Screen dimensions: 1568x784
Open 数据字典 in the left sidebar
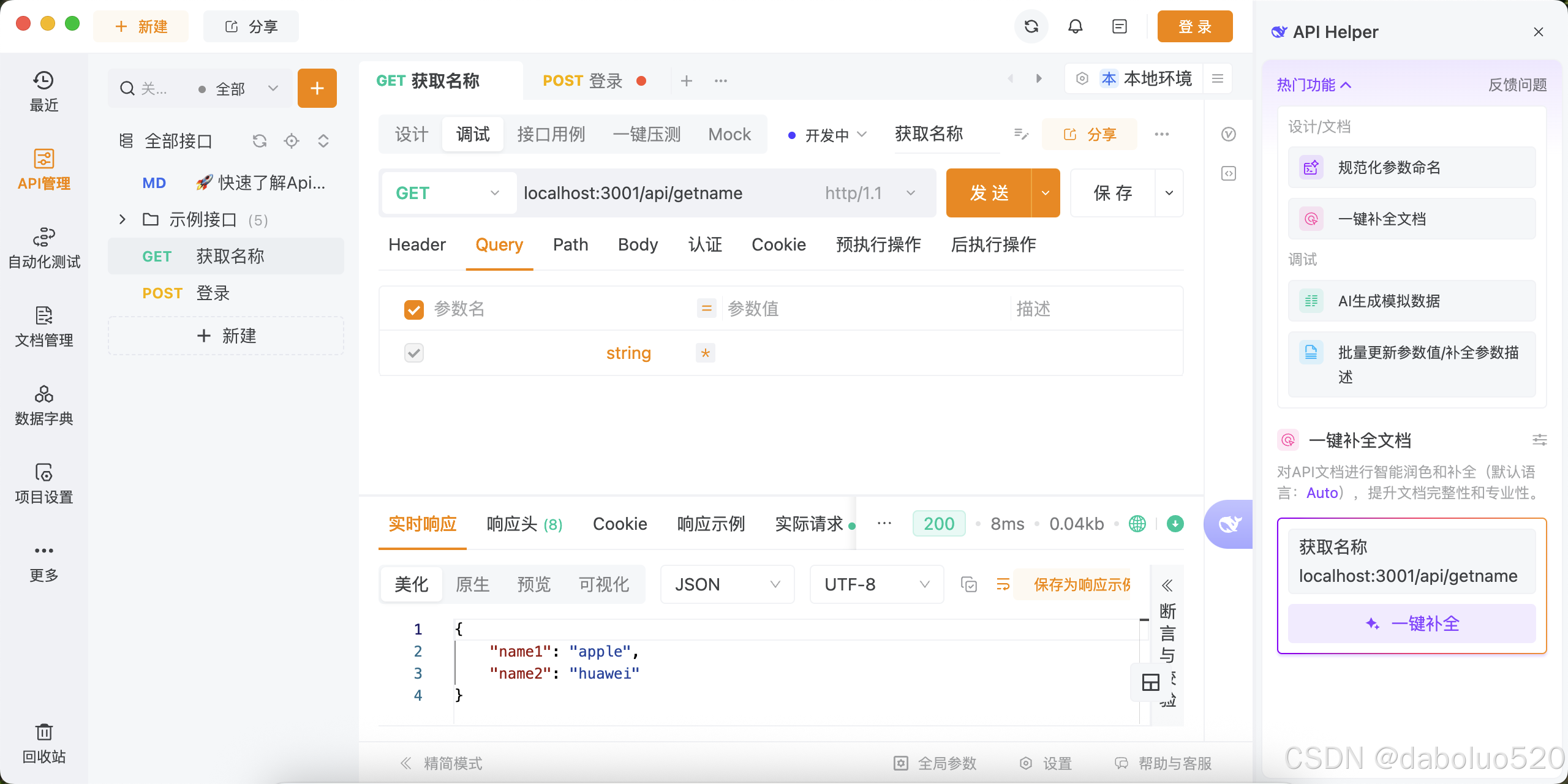pos(44,404)
